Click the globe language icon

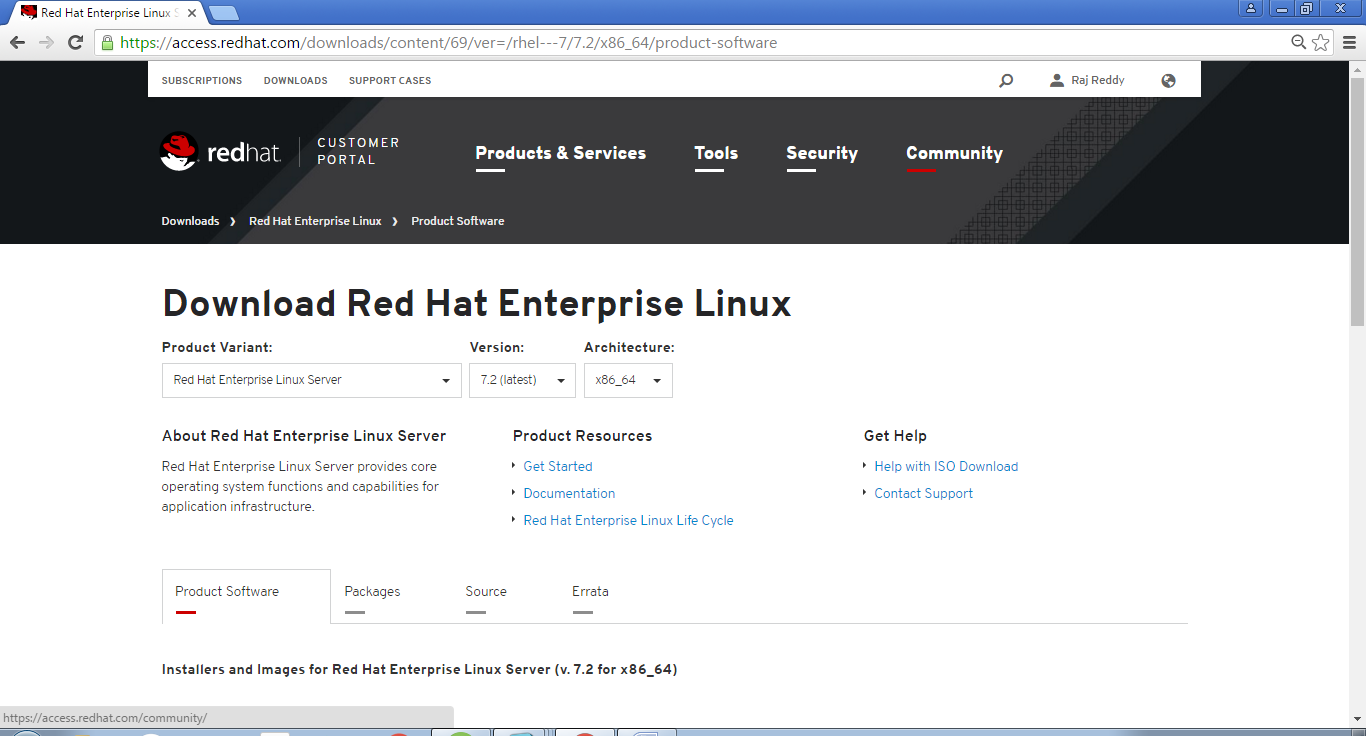[1168, 81]
